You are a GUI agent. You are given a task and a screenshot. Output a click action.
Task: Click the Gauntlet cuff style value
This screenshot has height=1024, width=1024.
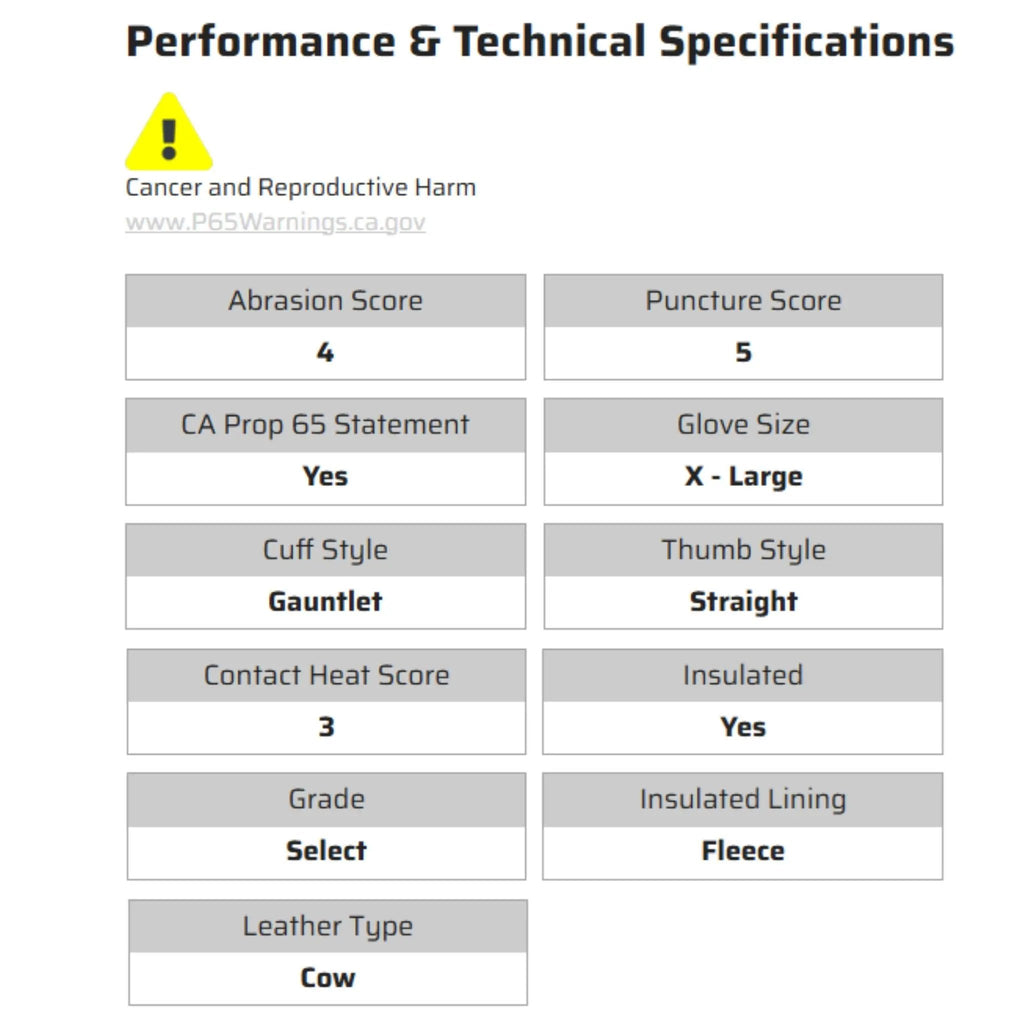coord(325,602)
